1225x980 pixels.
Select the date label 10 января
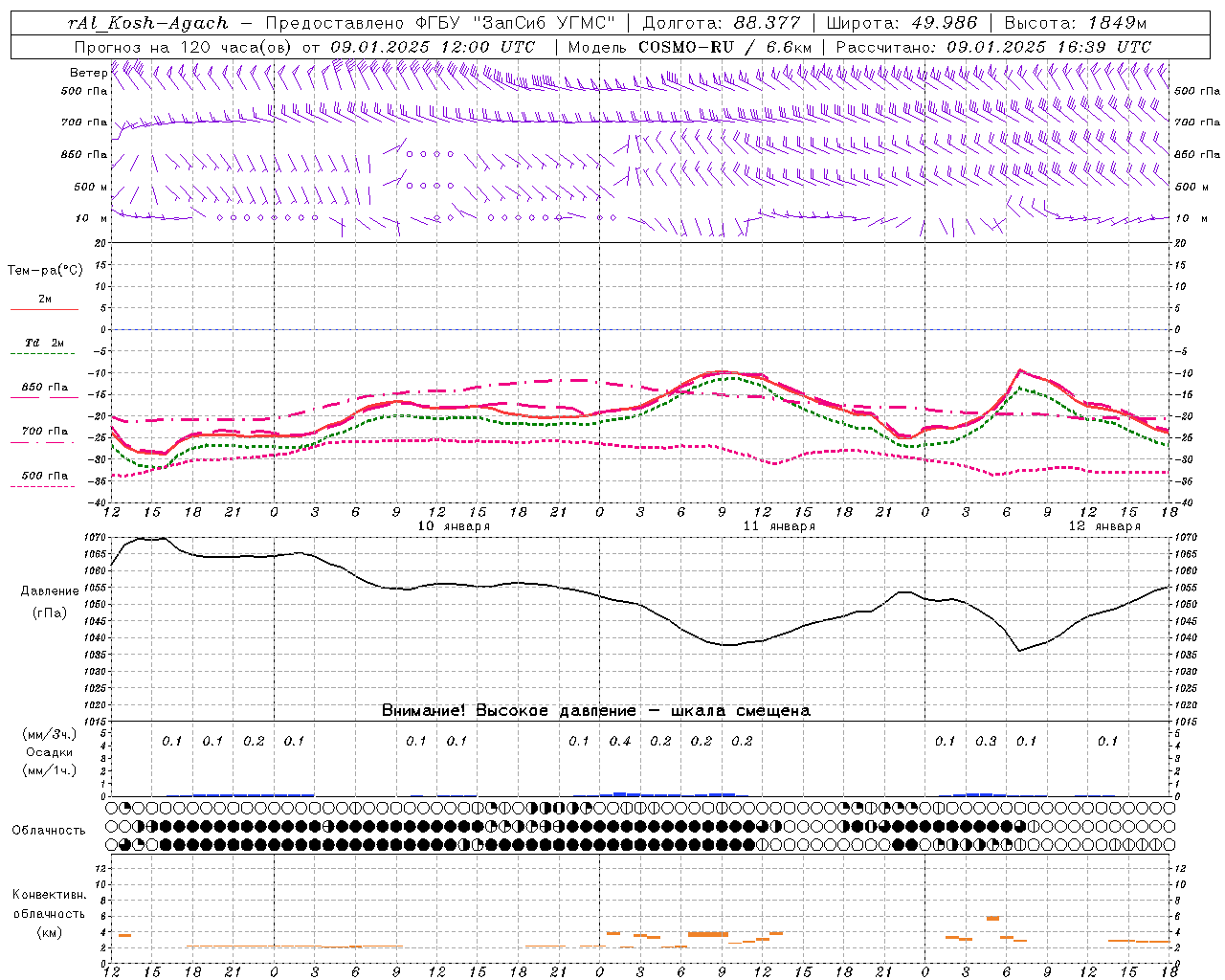tap(455, 526)
